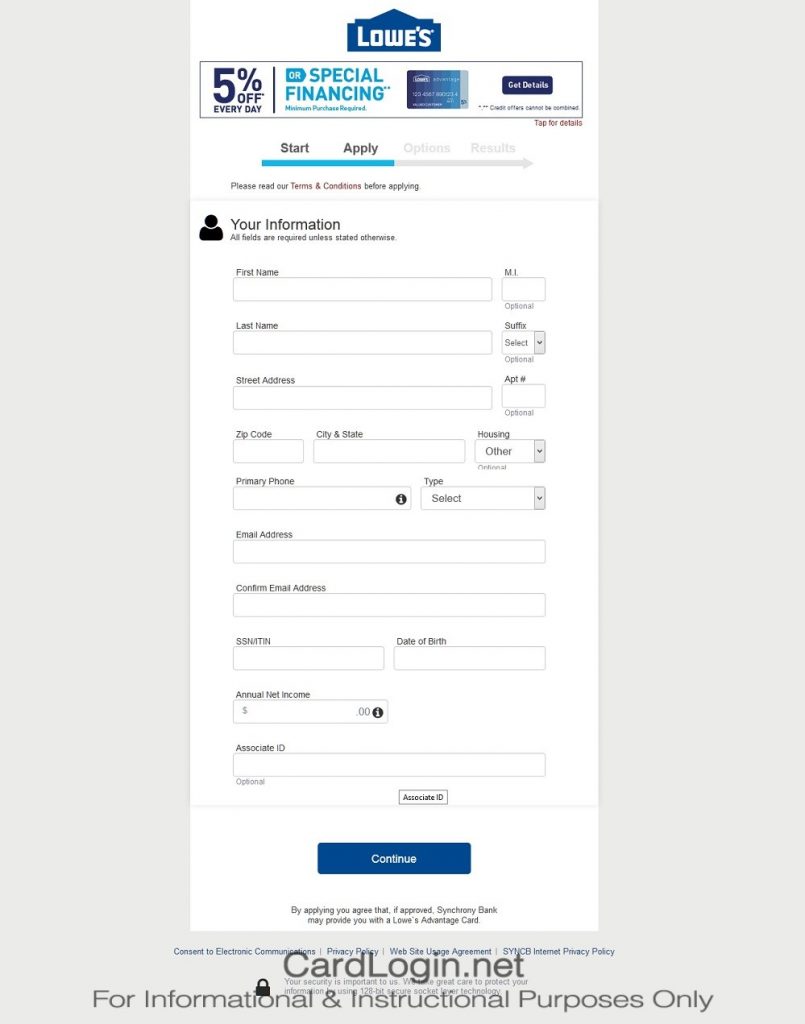Click the Lowe's Advantage card image

(437, 89)
